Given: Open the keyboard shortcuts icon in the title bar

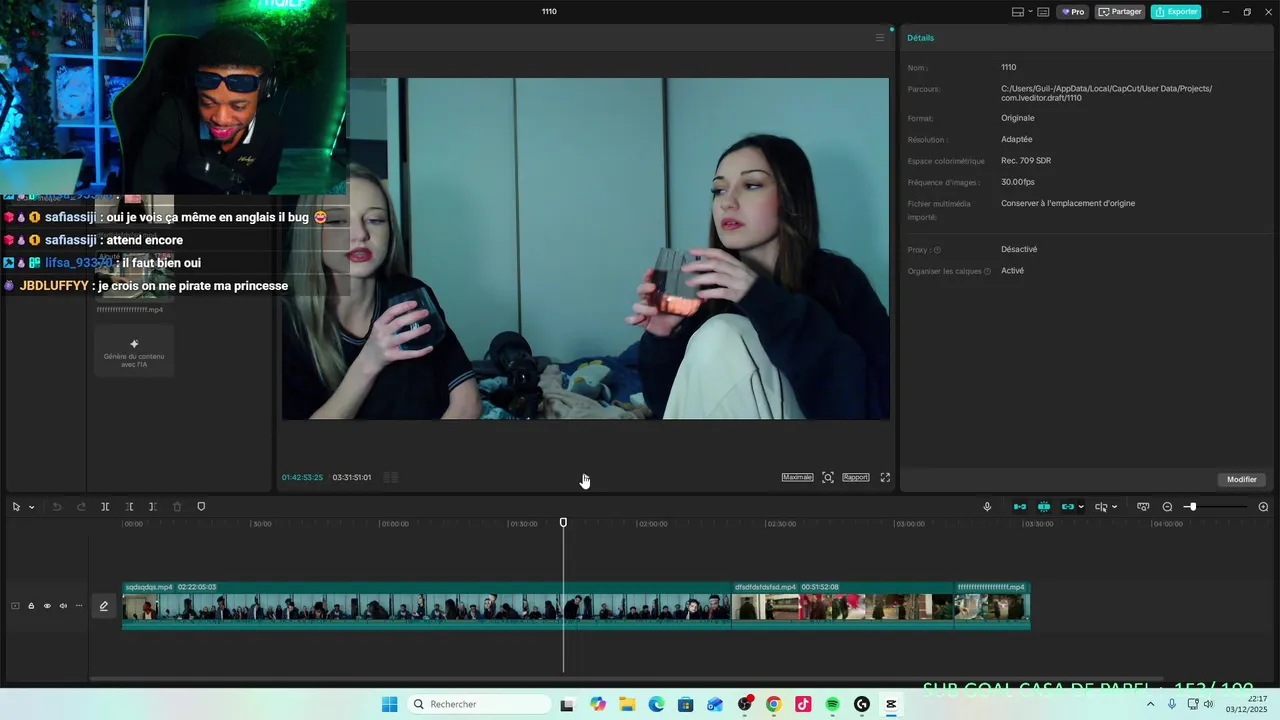Looking at the screenshot, I should 1043,12.
